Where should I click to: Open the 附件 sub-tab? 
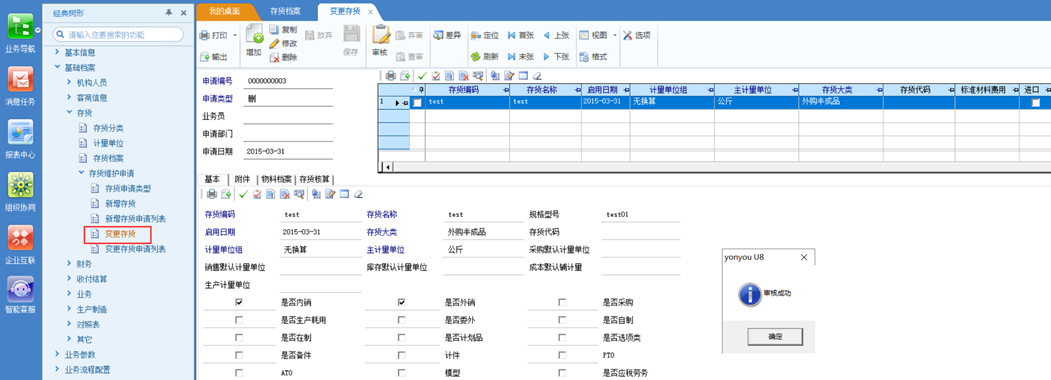coord(242,179)
